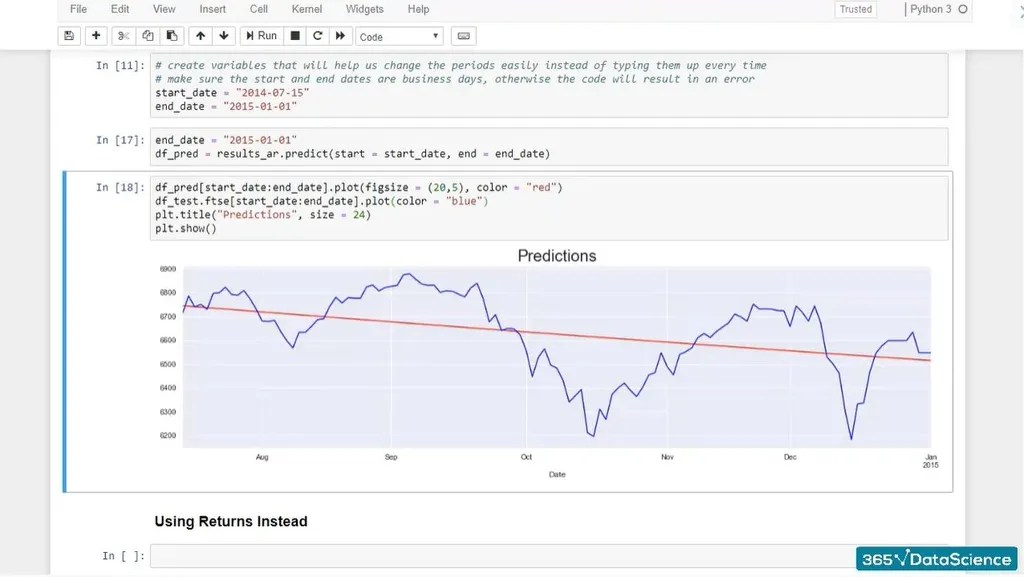Restart kernel and run all cells
Viewport: 1024px width, 577px height.
click(338, 36)
